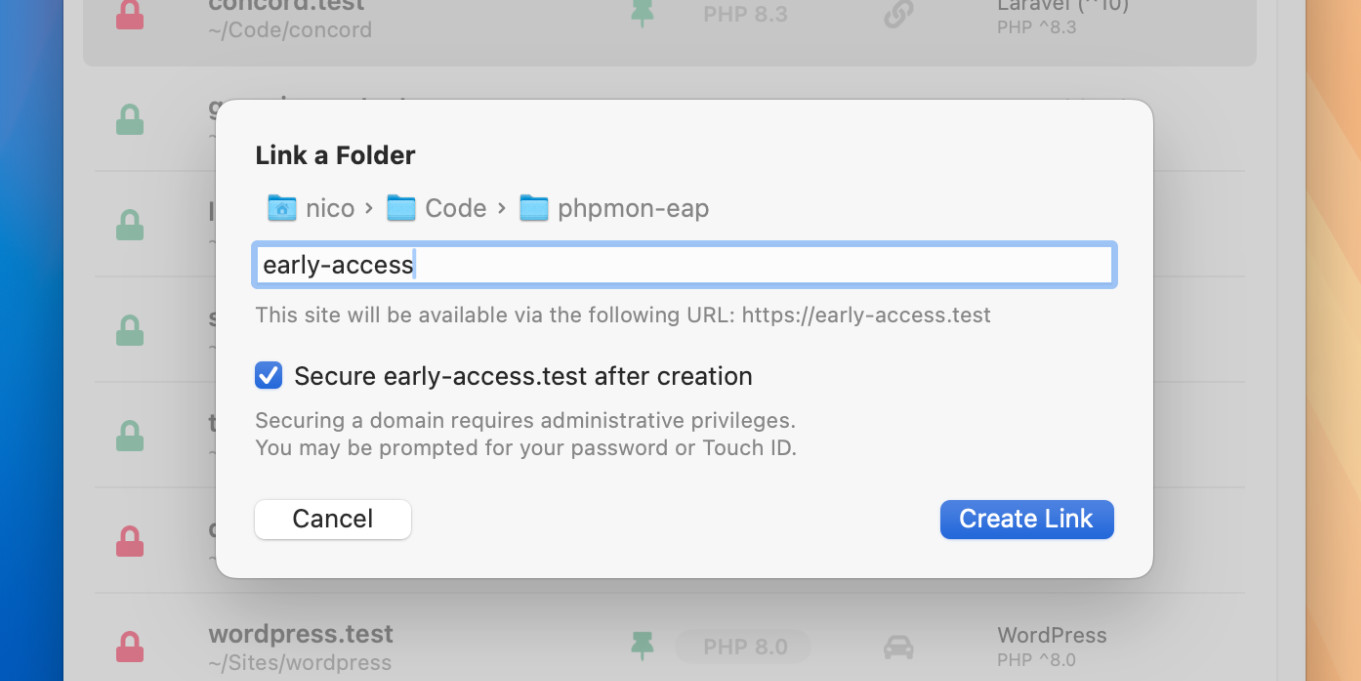
Task: Uncheck Secure early-access.test after creation
Action: point(269,376)
